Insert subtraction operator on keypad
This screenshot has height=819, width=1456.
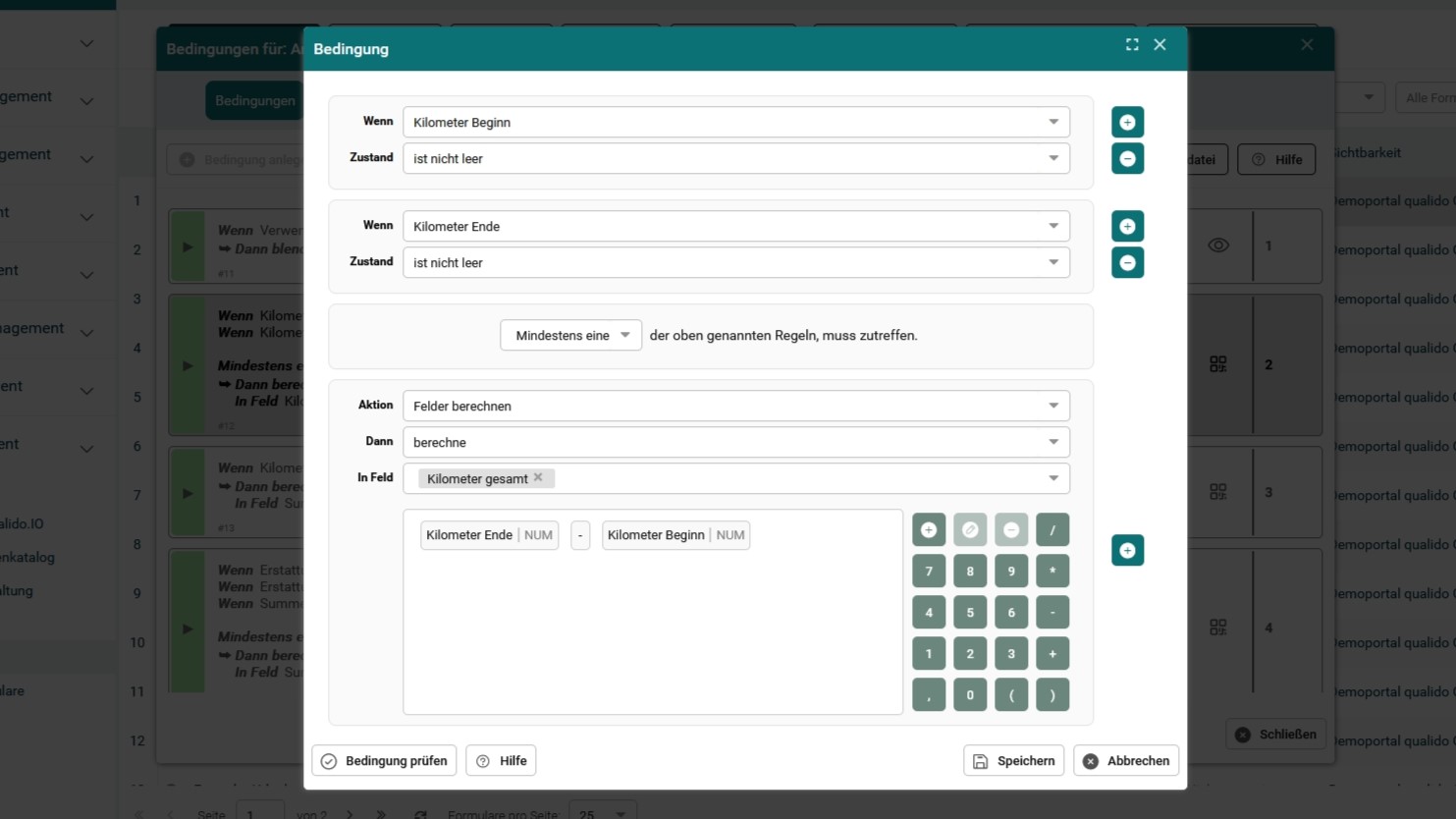(x=1052, y=612)
